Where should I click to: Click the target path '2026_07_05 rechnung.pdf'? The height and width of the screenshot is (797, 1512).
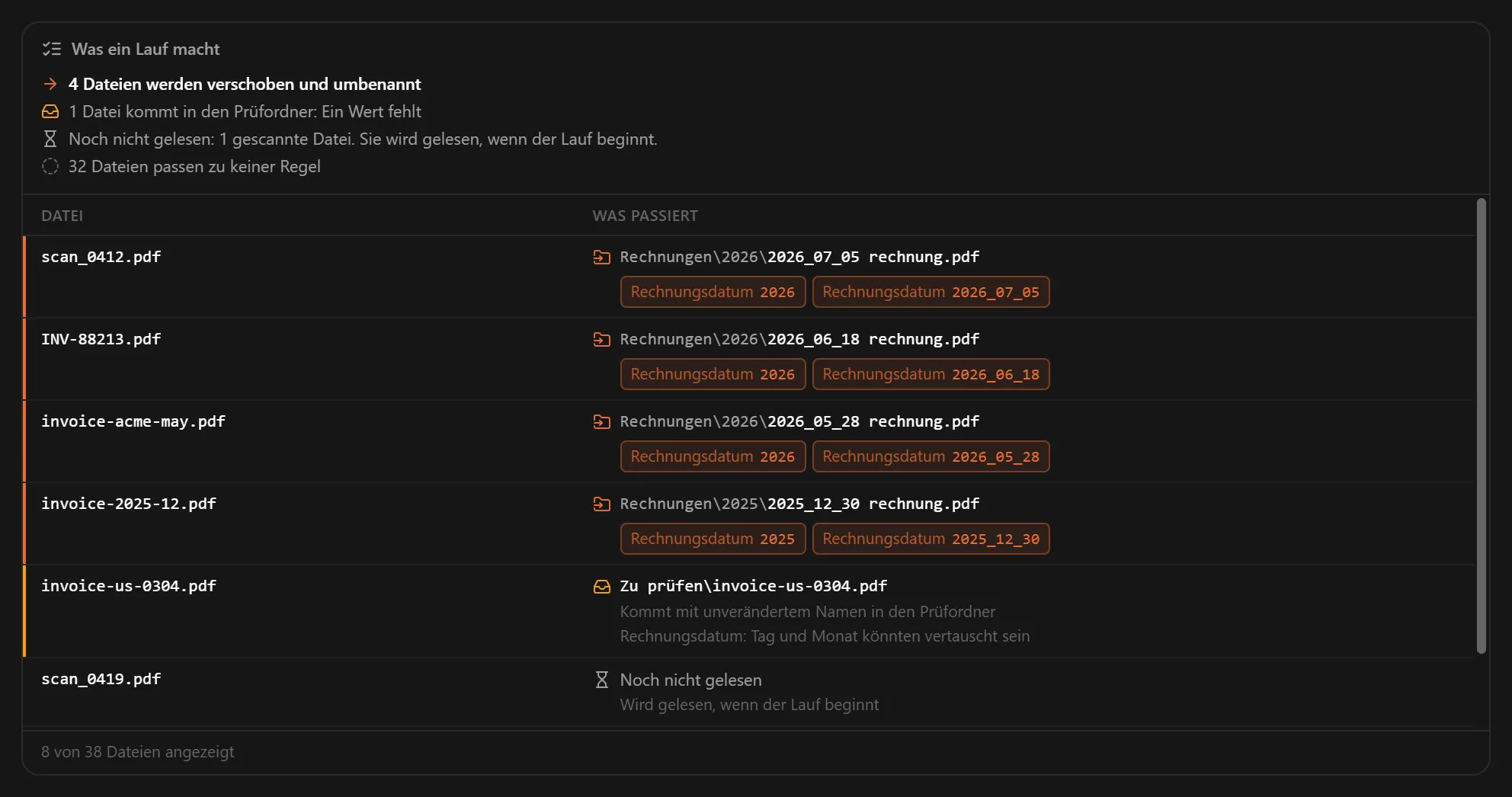(x=873, y=257)
